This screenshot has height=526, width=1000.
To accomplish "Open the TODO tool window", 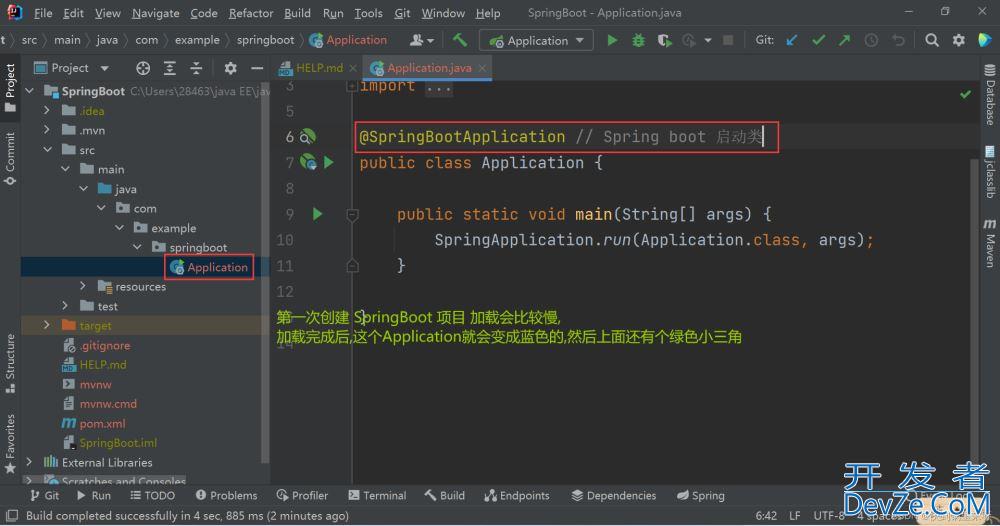I will tap(152, 495).
